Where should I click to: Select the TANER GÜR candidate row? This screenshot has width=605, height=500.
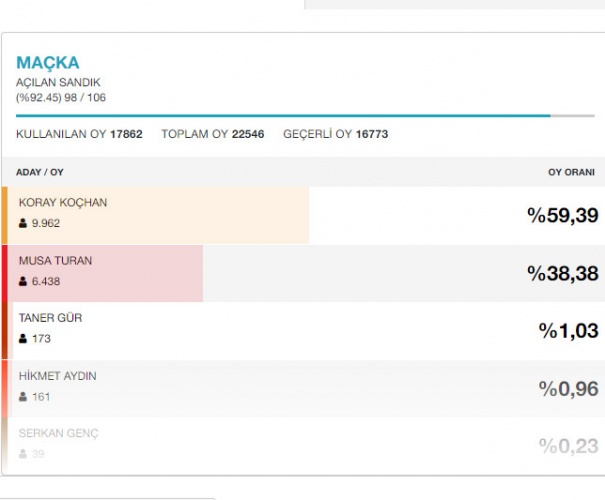(x=300, y=330)
